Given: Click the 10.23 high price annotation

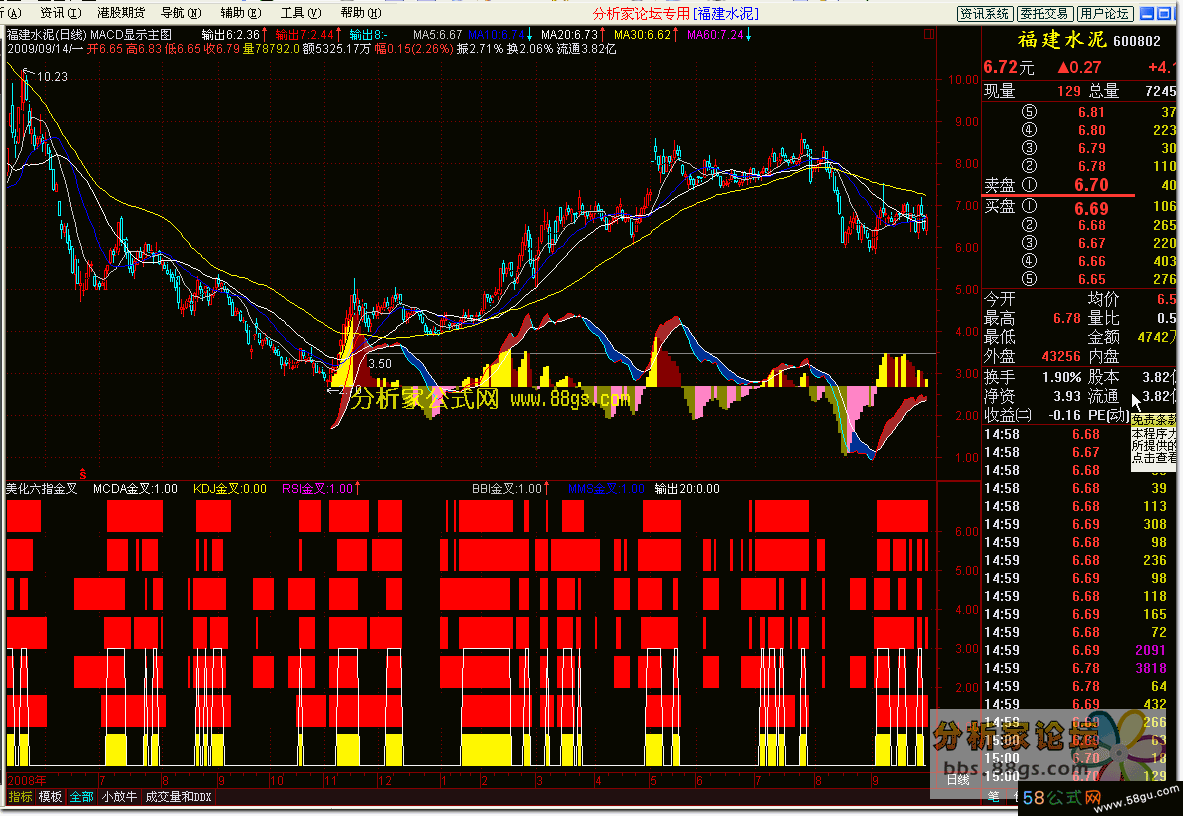Looking at the screenshot, I should (x=52, y=77).
